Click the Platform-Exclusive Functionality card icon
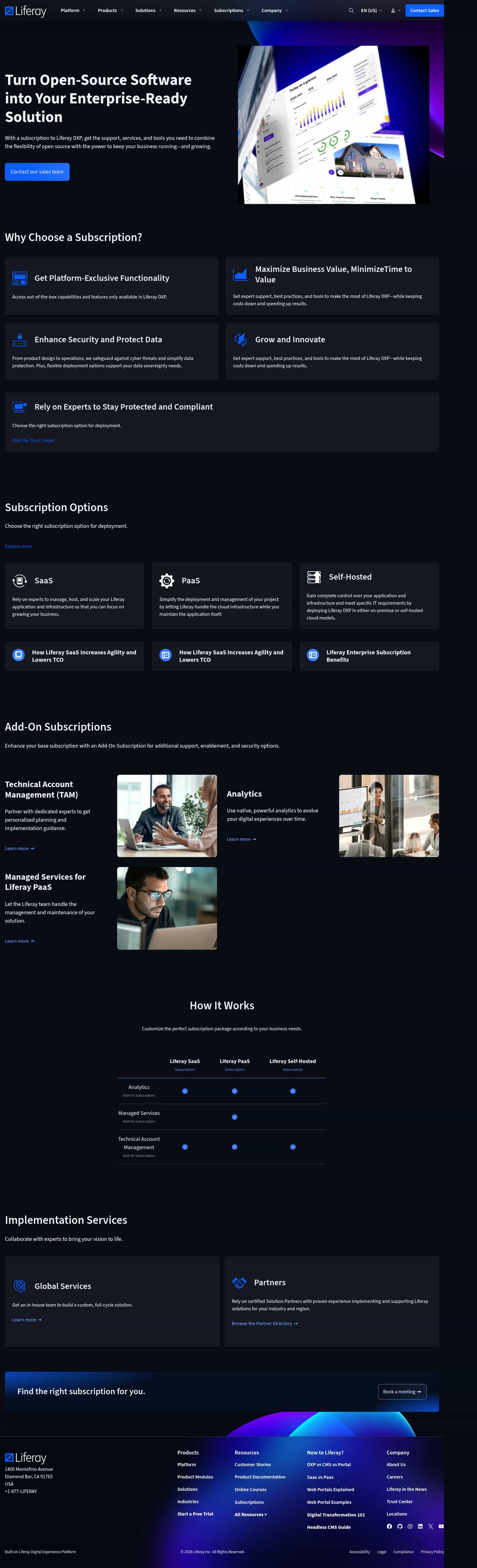Screen dimensions: 477x1568 pos(19,278)
